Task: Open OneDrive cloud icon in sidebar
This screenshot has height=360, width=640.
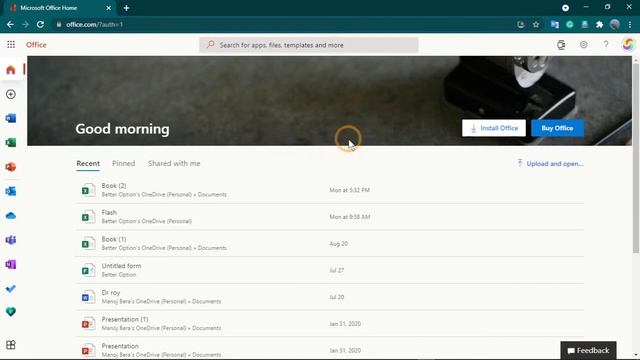Action: 11,216
